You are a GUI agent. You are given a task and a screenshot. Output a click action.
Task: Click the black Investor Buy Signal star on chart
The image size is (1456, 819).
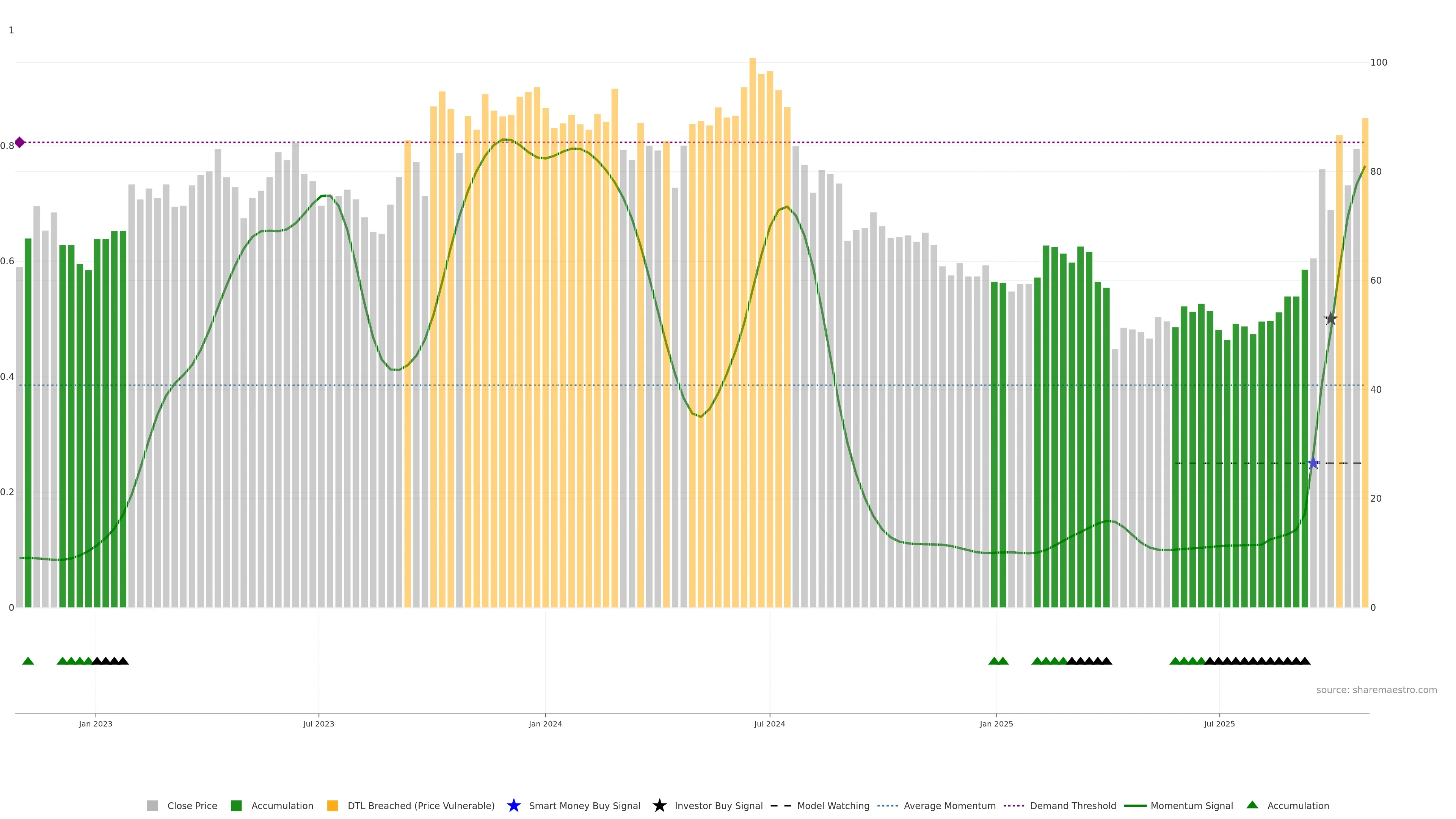1330,319
